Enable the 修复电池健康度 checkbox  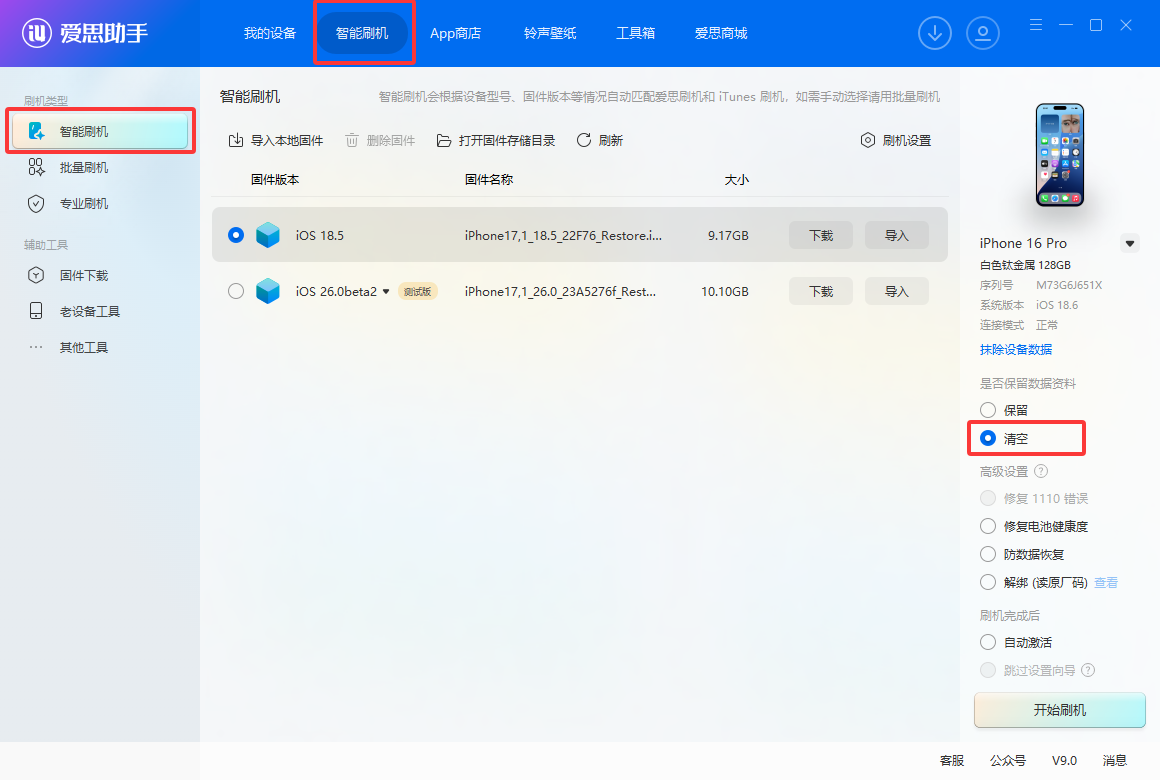pyautogui.click(x=988, y=526)
